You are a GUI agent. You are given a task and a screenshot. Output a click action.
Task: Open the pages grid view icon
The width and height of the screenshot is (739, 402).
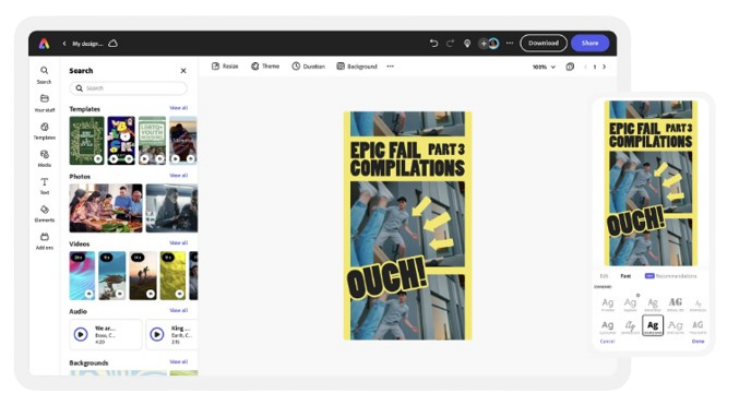tap(570, 67)
